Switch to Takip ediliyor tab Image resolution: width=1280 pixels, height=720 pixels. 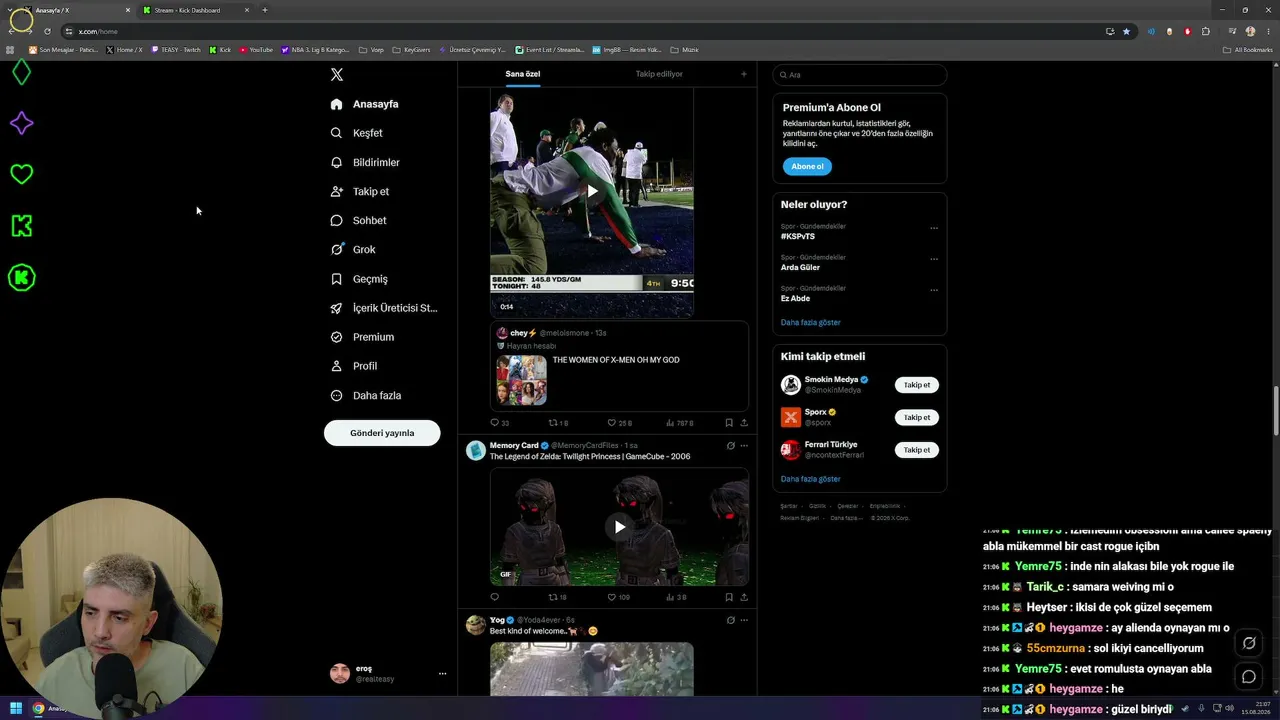click(659, 74)
